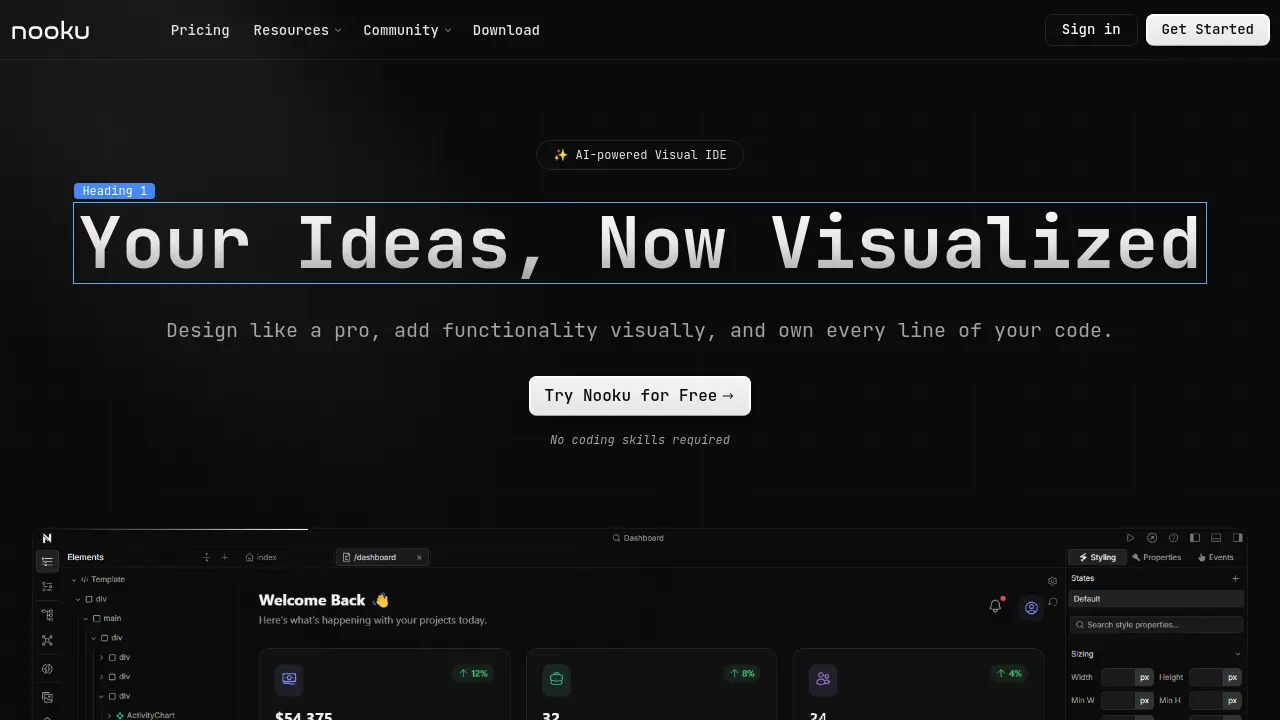Click the Run play icon

coord(1131,538)
